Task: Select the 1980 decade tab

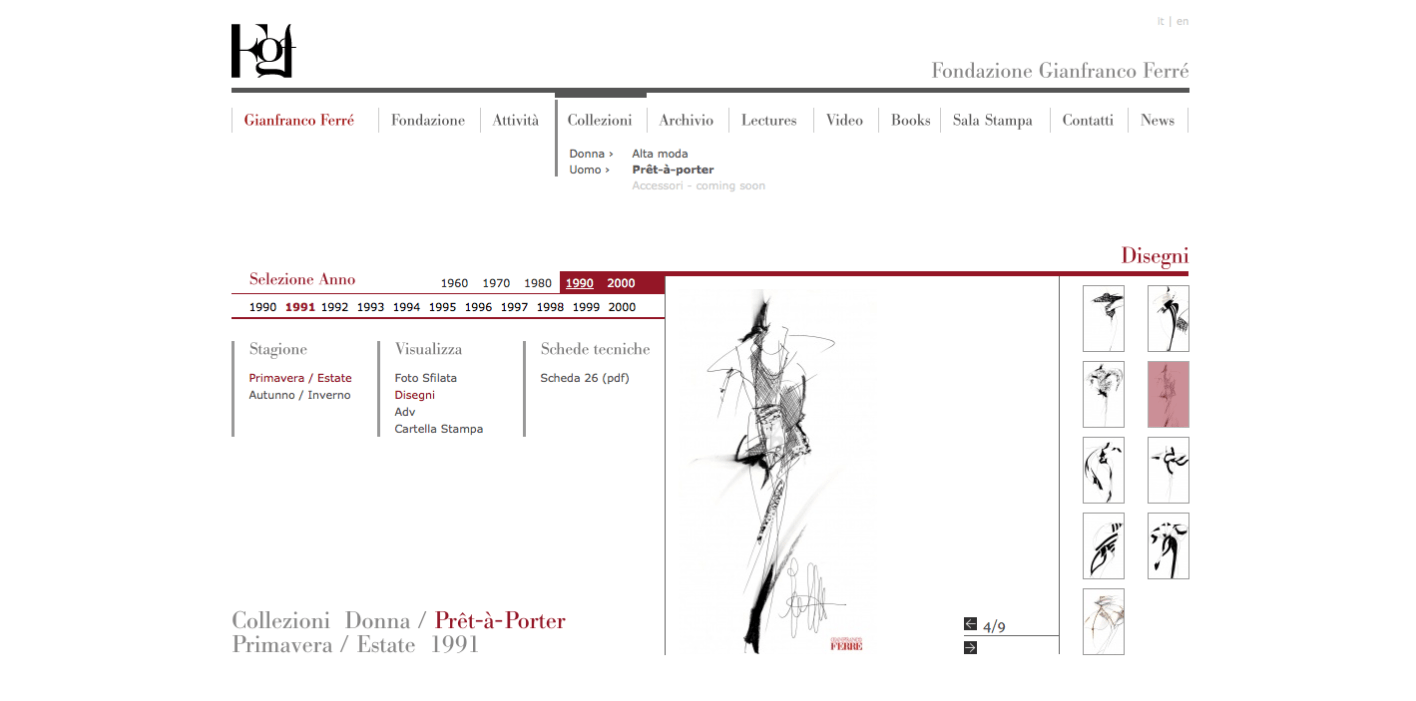Action: tap(538, 284)
